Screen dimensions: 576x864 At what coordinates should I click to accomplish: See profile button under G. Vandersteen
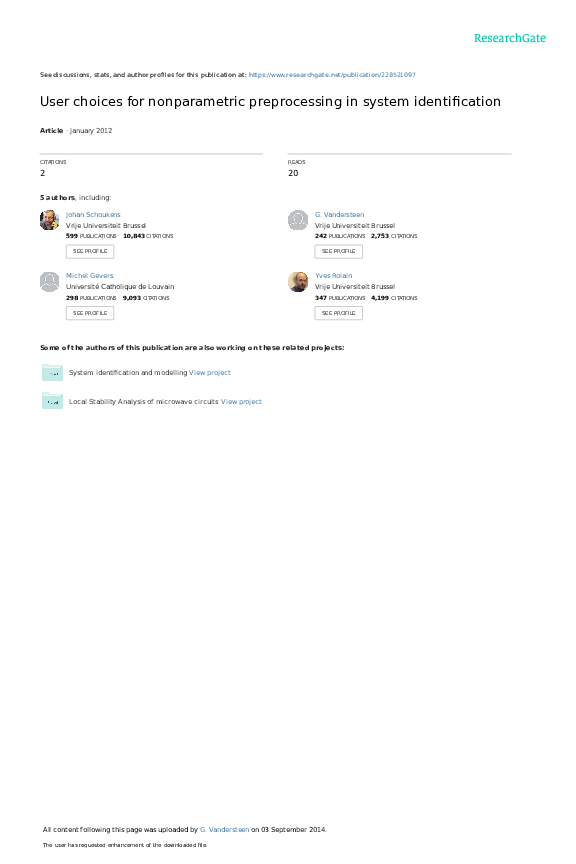point(338,251)
